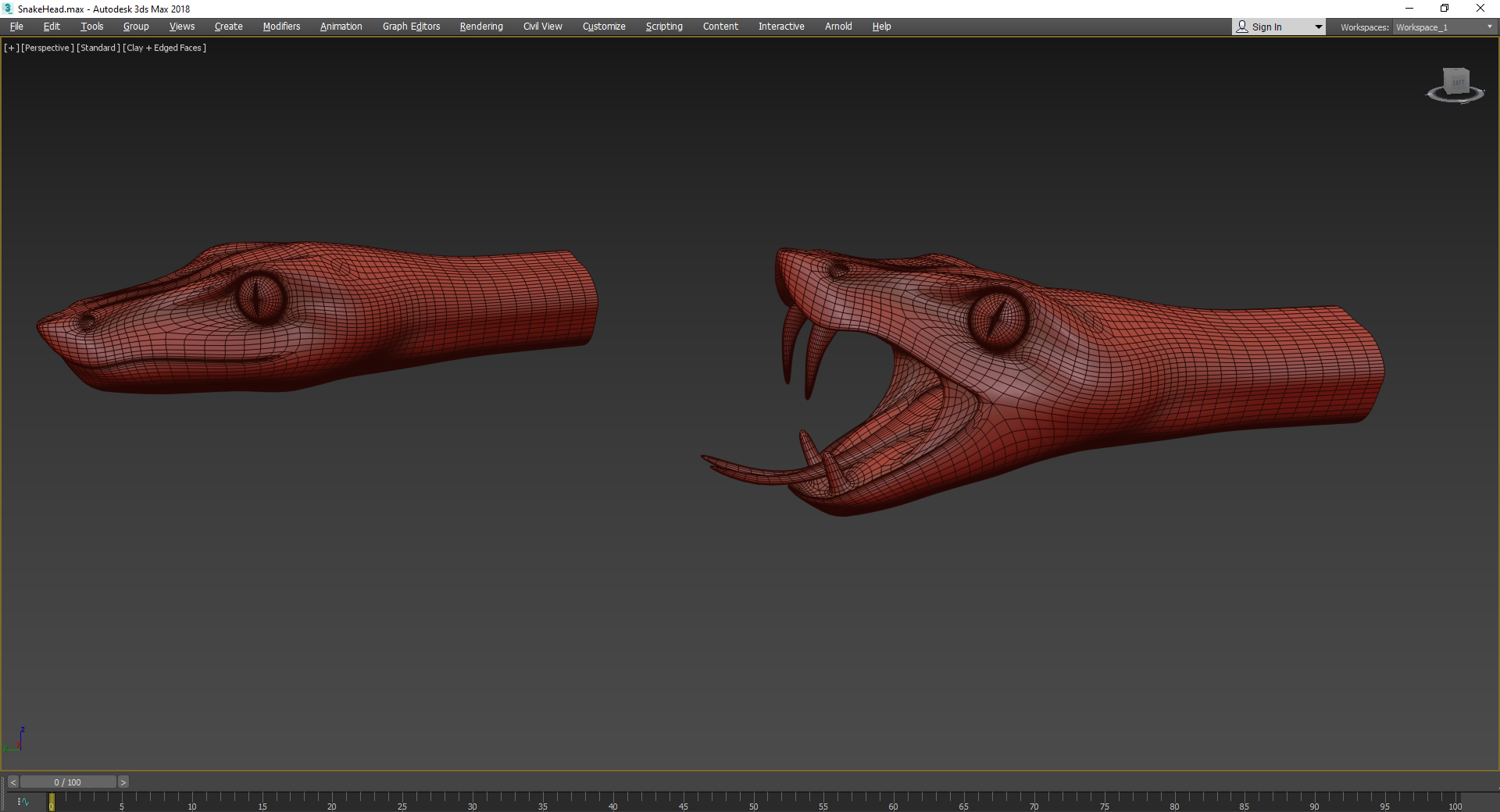The height and width of the screenshot is (812, 1500).
Task: Open the Modifiers menu
Action: [x=281, y=27]
